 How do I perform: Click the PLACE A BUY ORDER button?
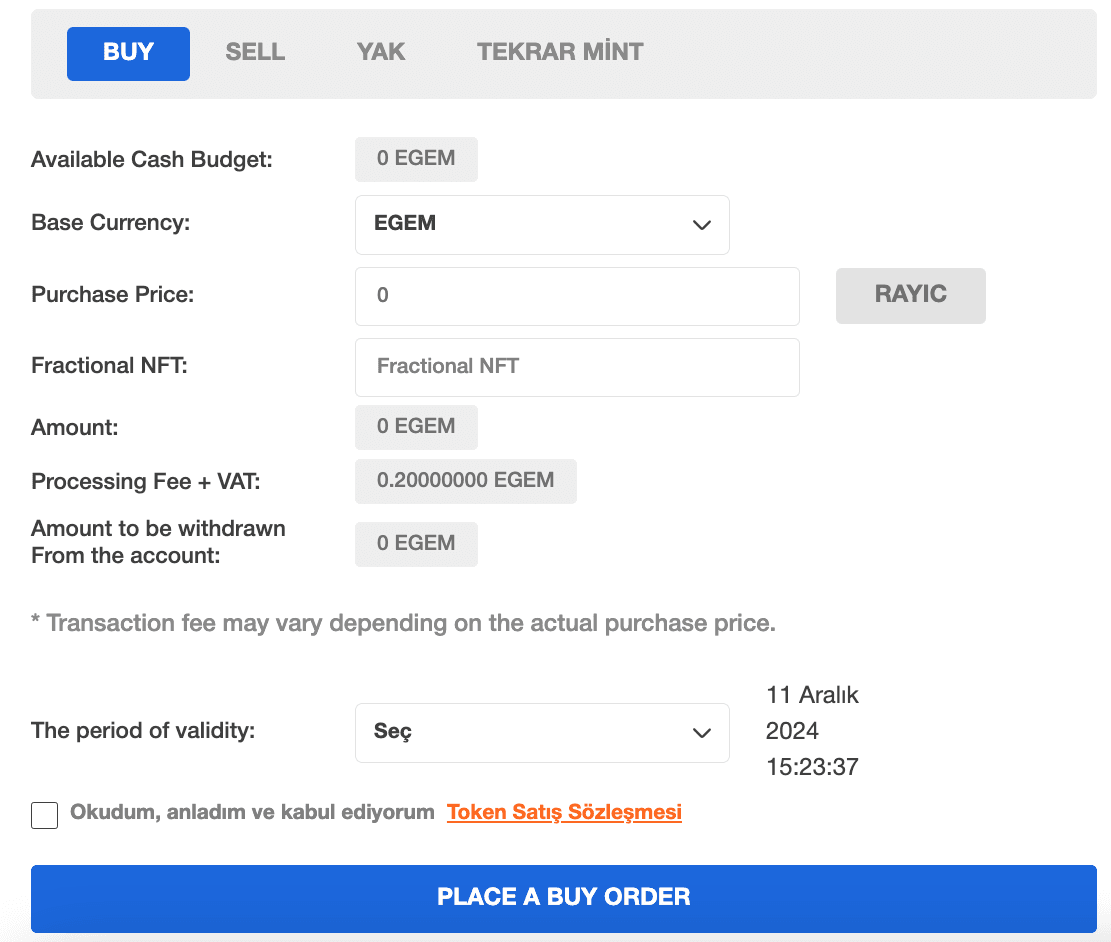tap(563, 898)
